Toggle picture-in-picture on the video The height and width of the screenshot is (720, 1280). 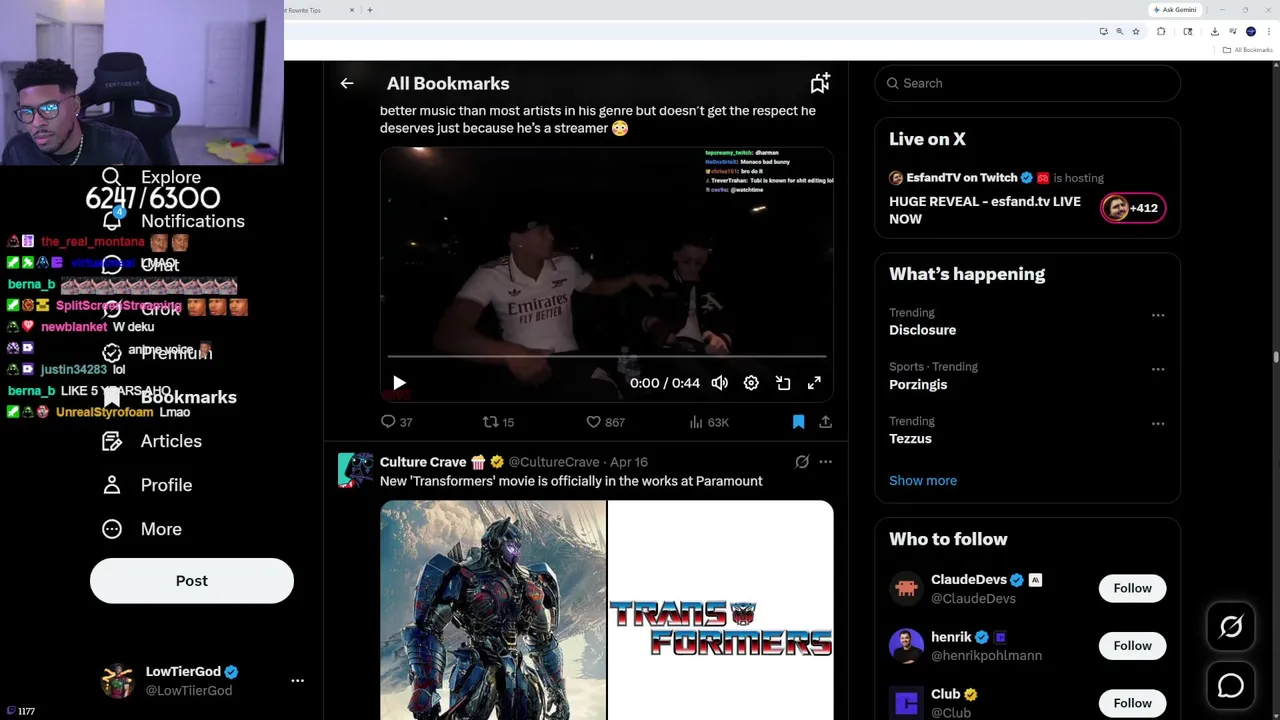(x=783, y=383)
